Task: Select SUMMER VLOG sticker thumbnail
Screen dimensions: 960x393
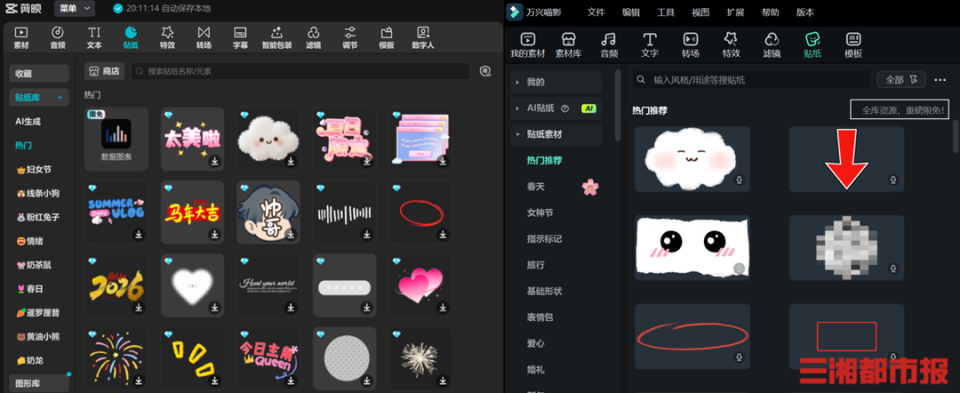Action: pyautogui.click(x=116, y=212)
